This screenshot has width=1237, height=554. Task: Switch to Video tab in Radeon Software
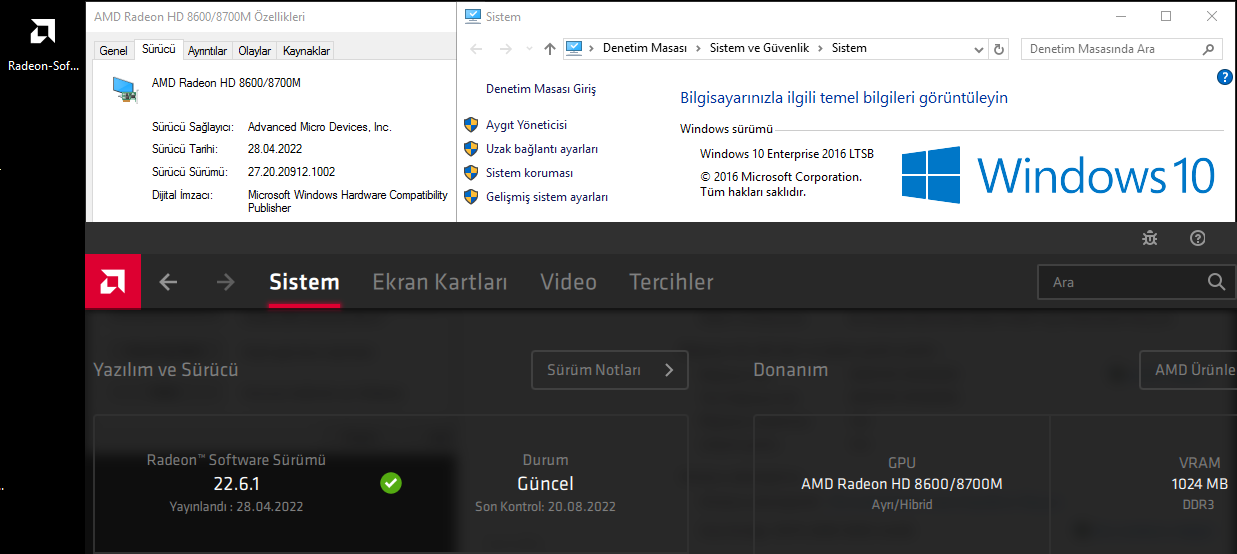point(568,282)
